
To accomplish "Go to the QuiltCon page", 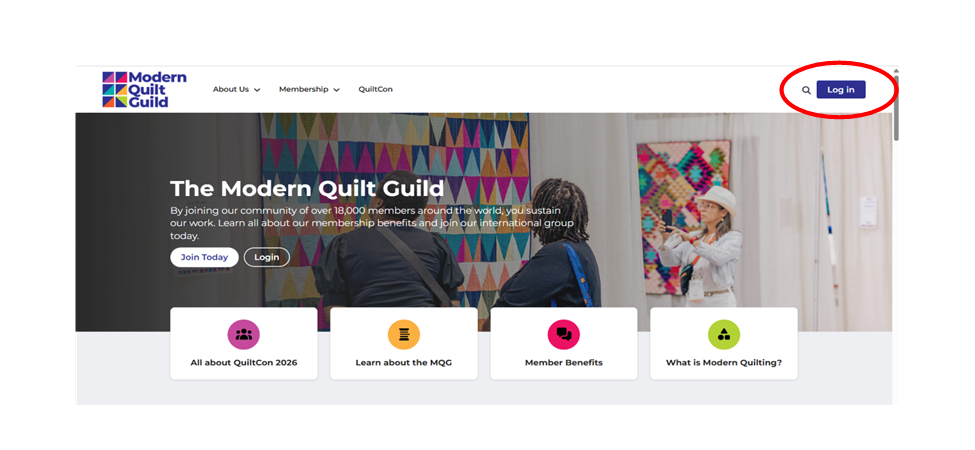I will 376,90.
